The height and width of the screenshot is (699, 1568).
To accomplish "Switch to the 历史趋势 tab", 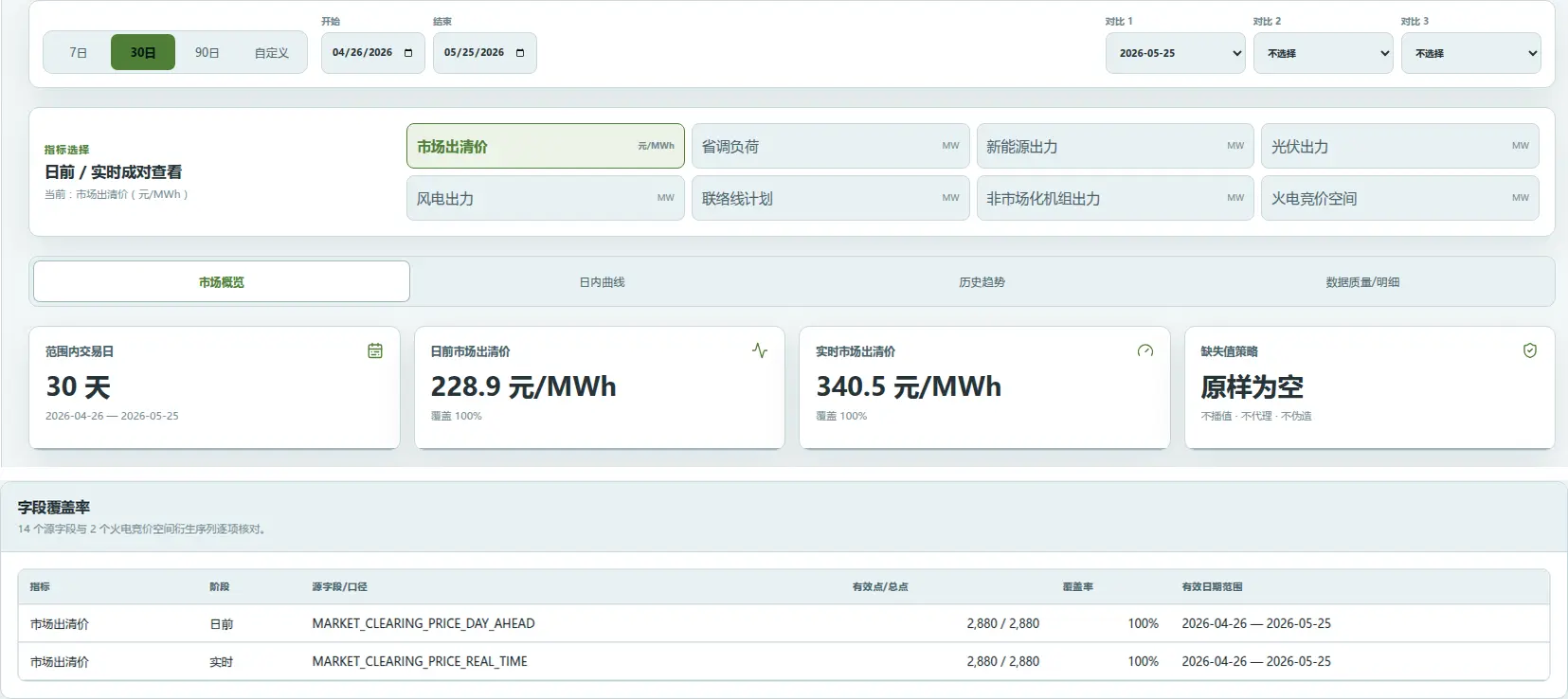I will coord(982,282).
